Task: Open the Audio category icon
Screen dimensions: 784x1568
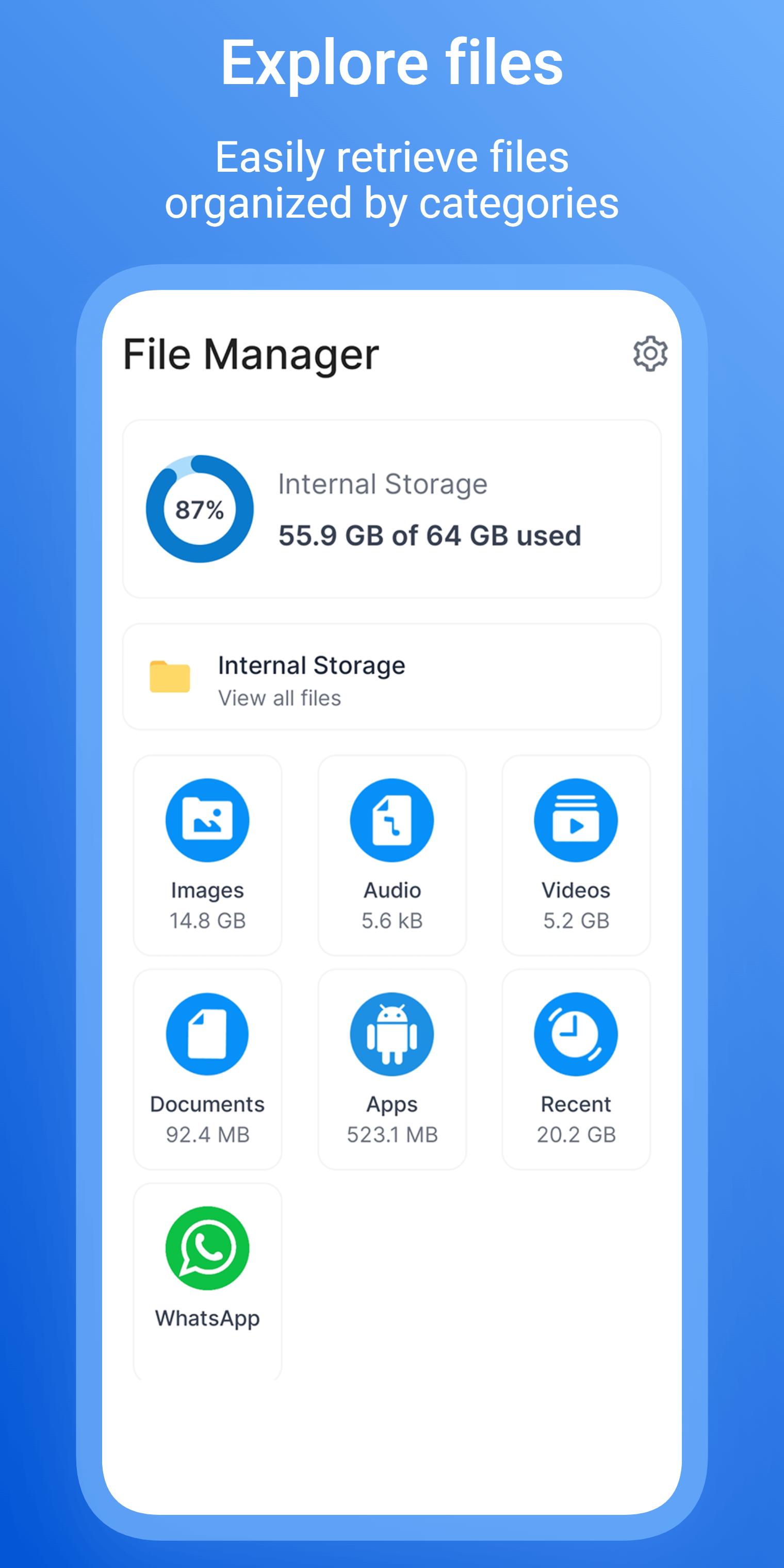Action: click(x=392, y=820)
